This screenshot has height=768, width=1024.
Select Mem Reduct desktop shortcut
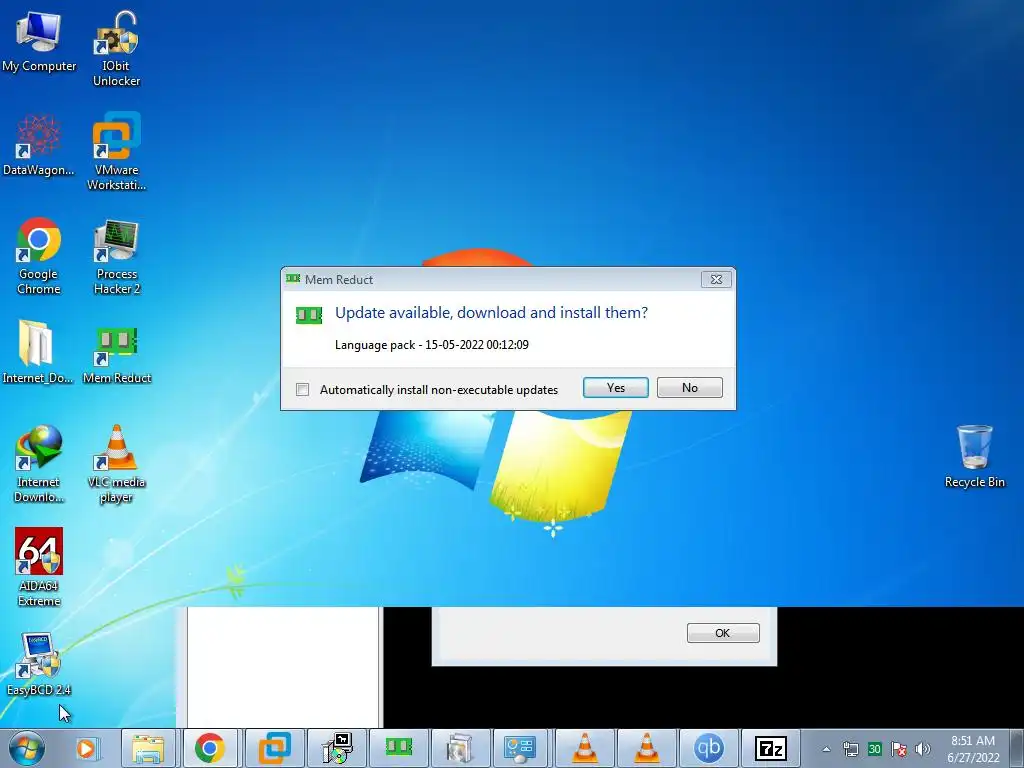(x=117, y=355)
